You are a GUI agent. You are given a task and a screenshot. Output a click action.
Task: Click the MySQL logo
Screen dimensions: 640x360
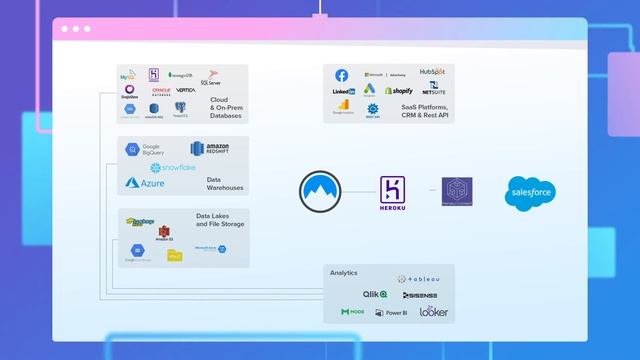[x=128, y=75]
